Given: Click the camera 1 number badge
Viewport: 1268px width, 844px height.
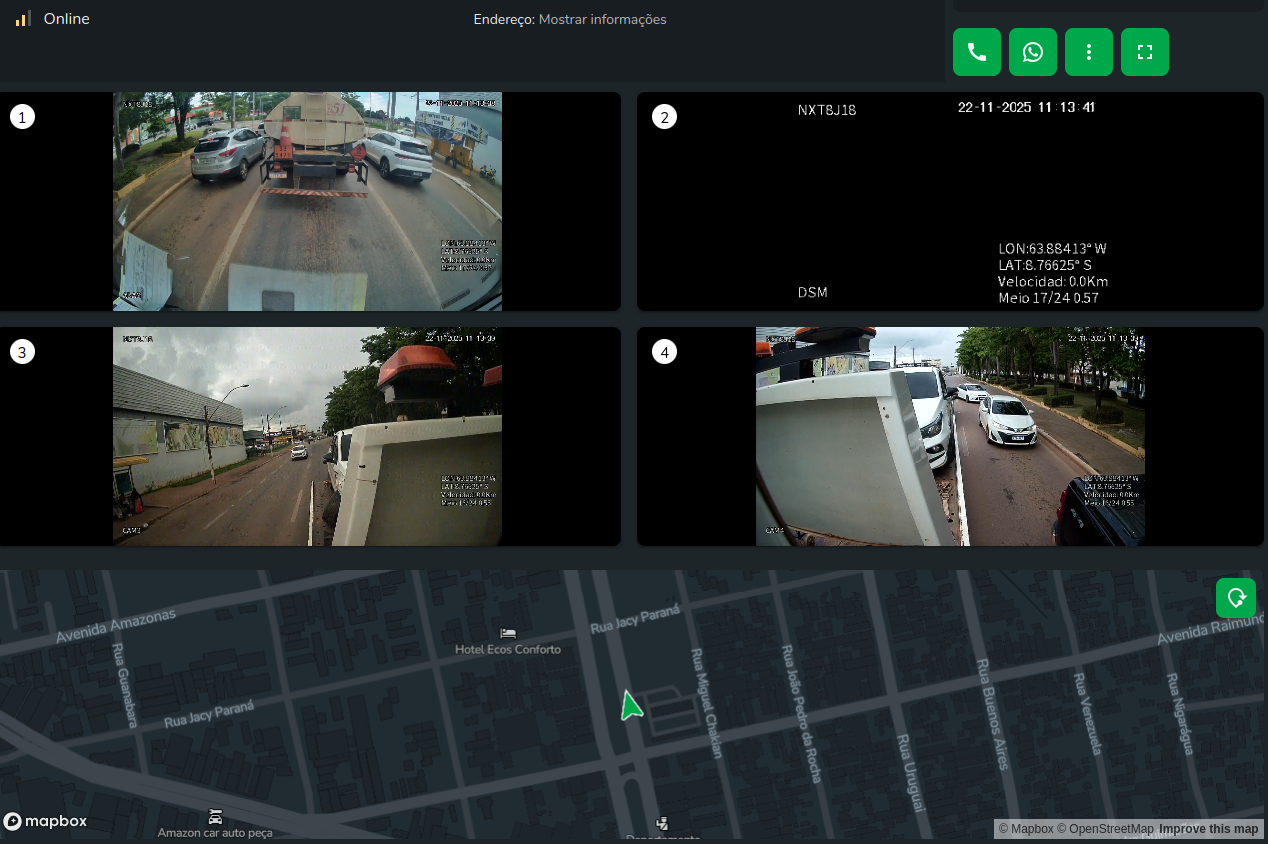Looking at the screenshot, I should pos(22,117).
